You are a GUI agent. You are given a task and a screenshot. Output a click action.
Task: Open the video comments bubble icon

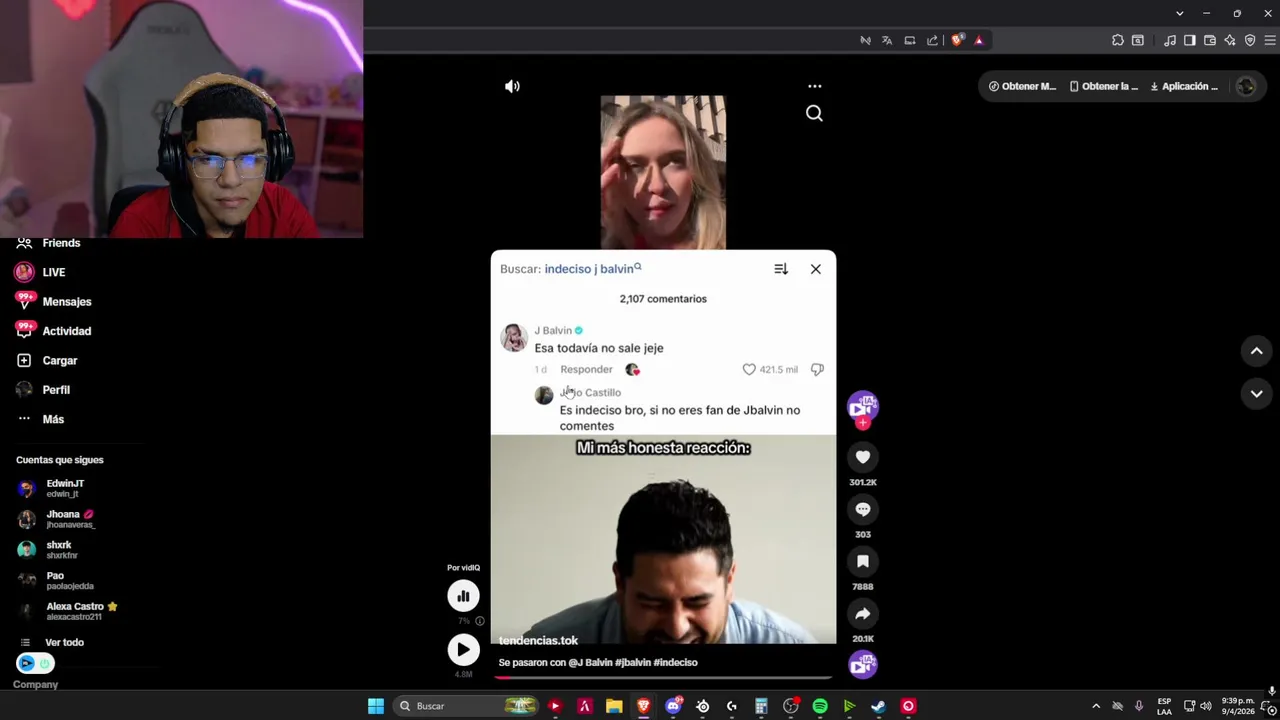(863, 510)
